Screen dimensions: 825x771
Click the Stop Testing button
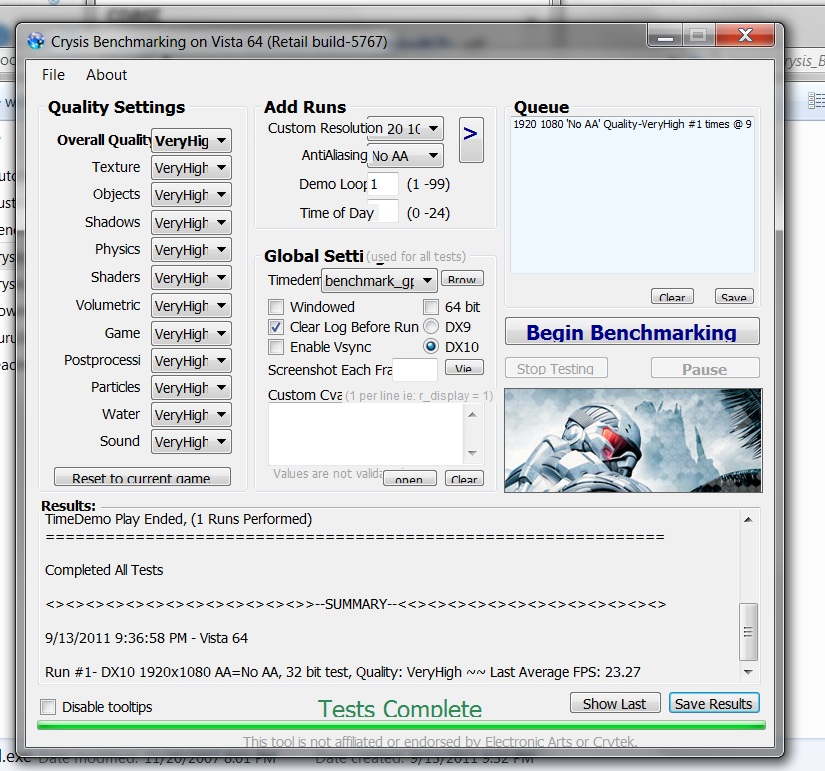pyautogui.click(x=556, y=368)
